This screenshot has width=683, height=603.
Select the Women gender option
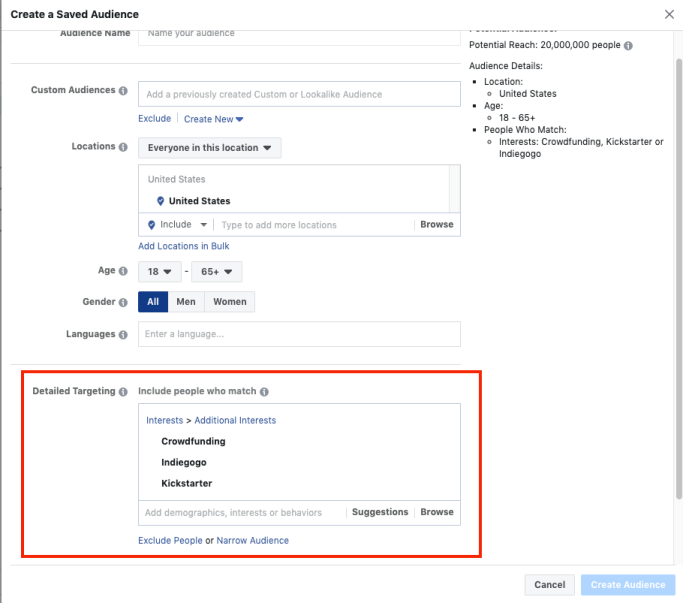(230, 302)
